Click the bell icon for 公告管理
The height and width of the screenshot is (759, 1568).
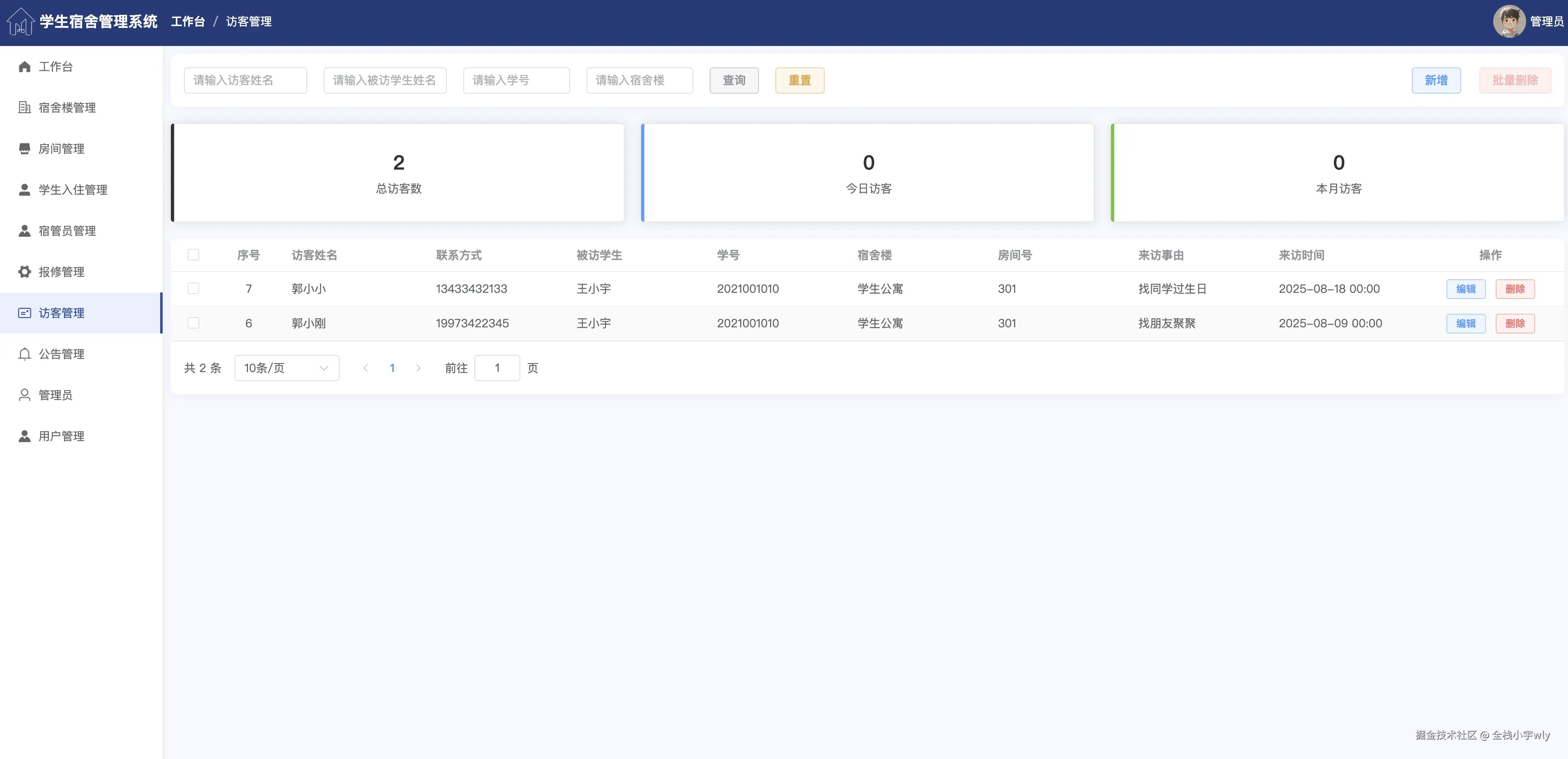(24, 354)
